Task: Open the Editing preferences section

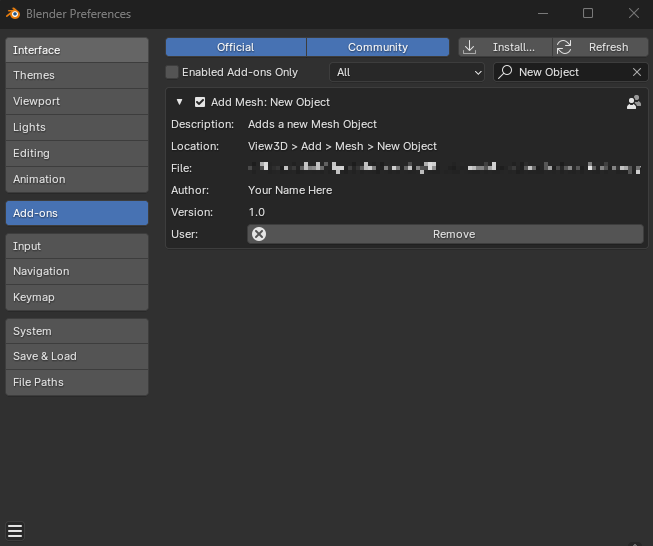Action: pos(77,153)
